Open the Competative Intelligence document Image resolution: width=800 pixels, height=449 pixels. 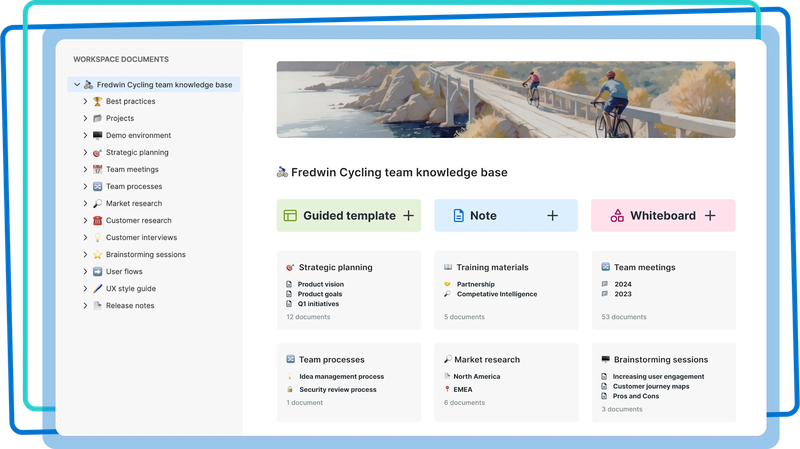click(x=496, y=294)
